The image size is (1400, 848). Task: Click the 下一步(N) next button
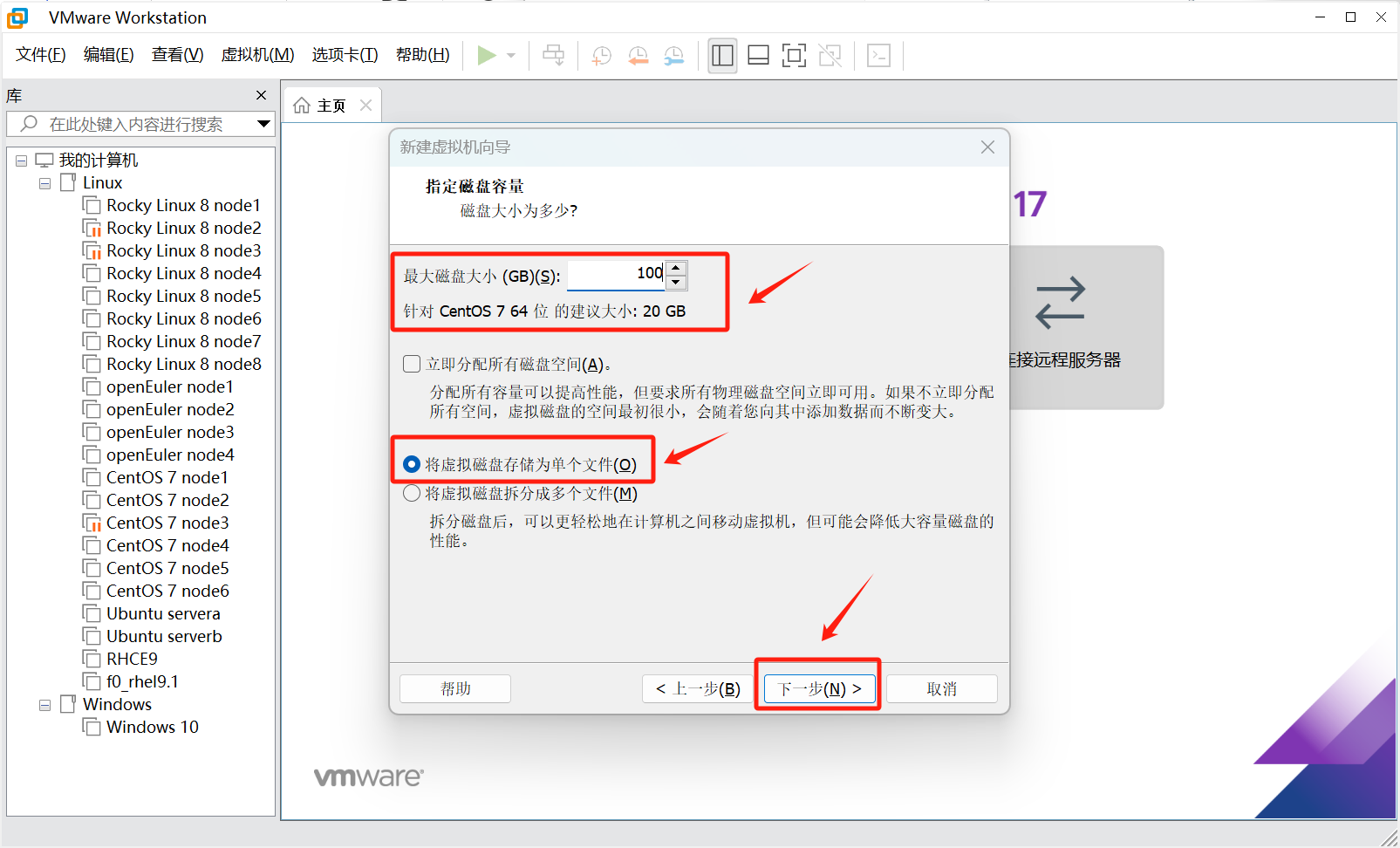(x=819, y=688)
